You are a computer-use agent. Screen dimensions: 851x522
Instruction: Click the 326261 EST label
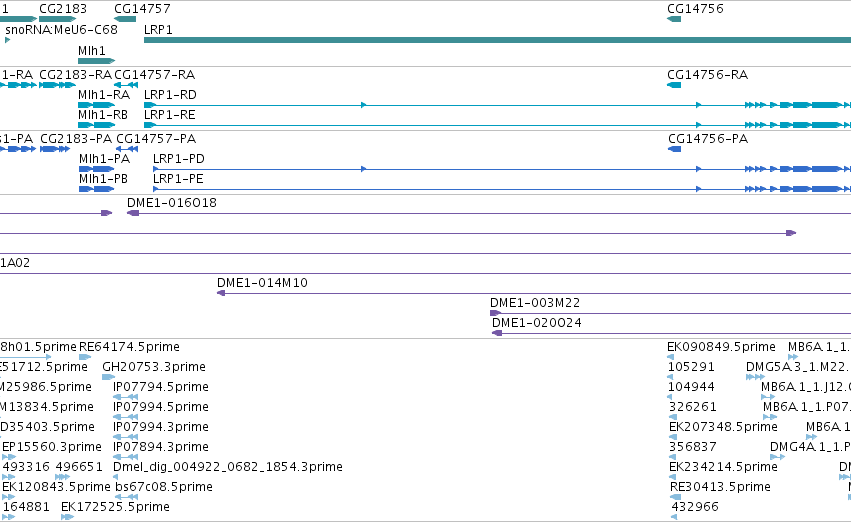pyautogui.click(x=693, y=407)
